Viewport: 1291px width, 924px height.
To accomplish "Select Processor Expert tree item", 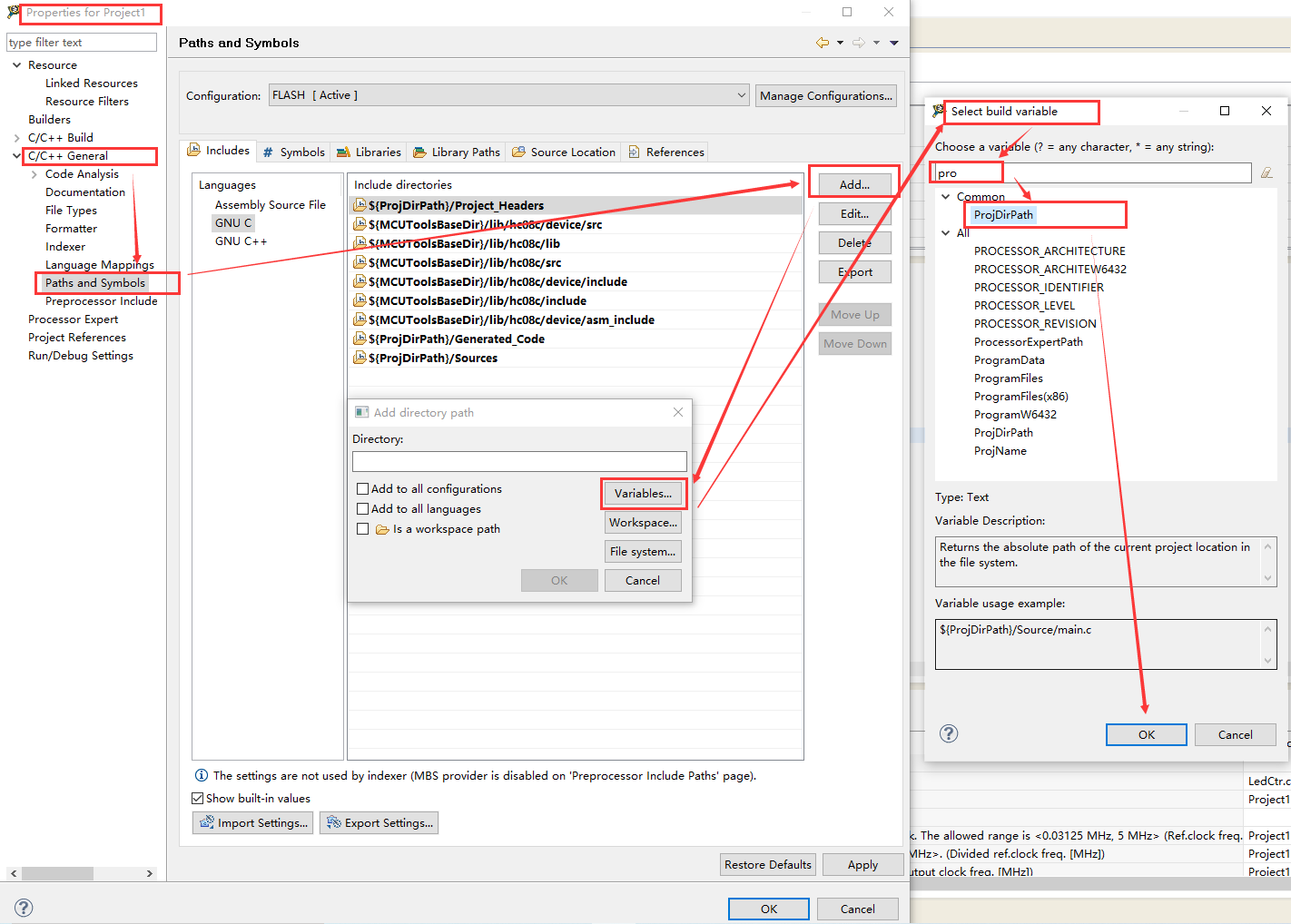I will coord(74,319).
